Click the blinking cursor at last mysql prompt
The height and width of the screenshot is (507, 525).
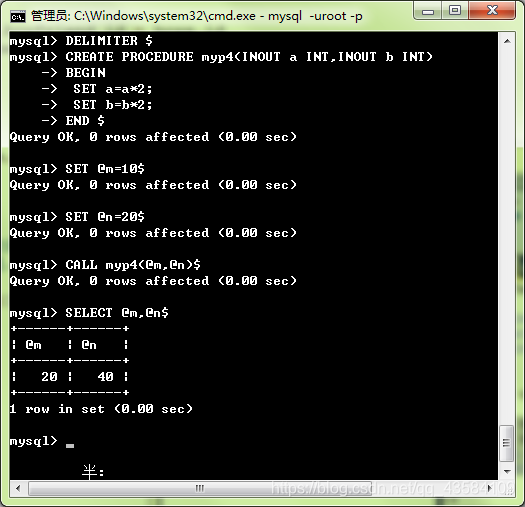click(70, 445)
